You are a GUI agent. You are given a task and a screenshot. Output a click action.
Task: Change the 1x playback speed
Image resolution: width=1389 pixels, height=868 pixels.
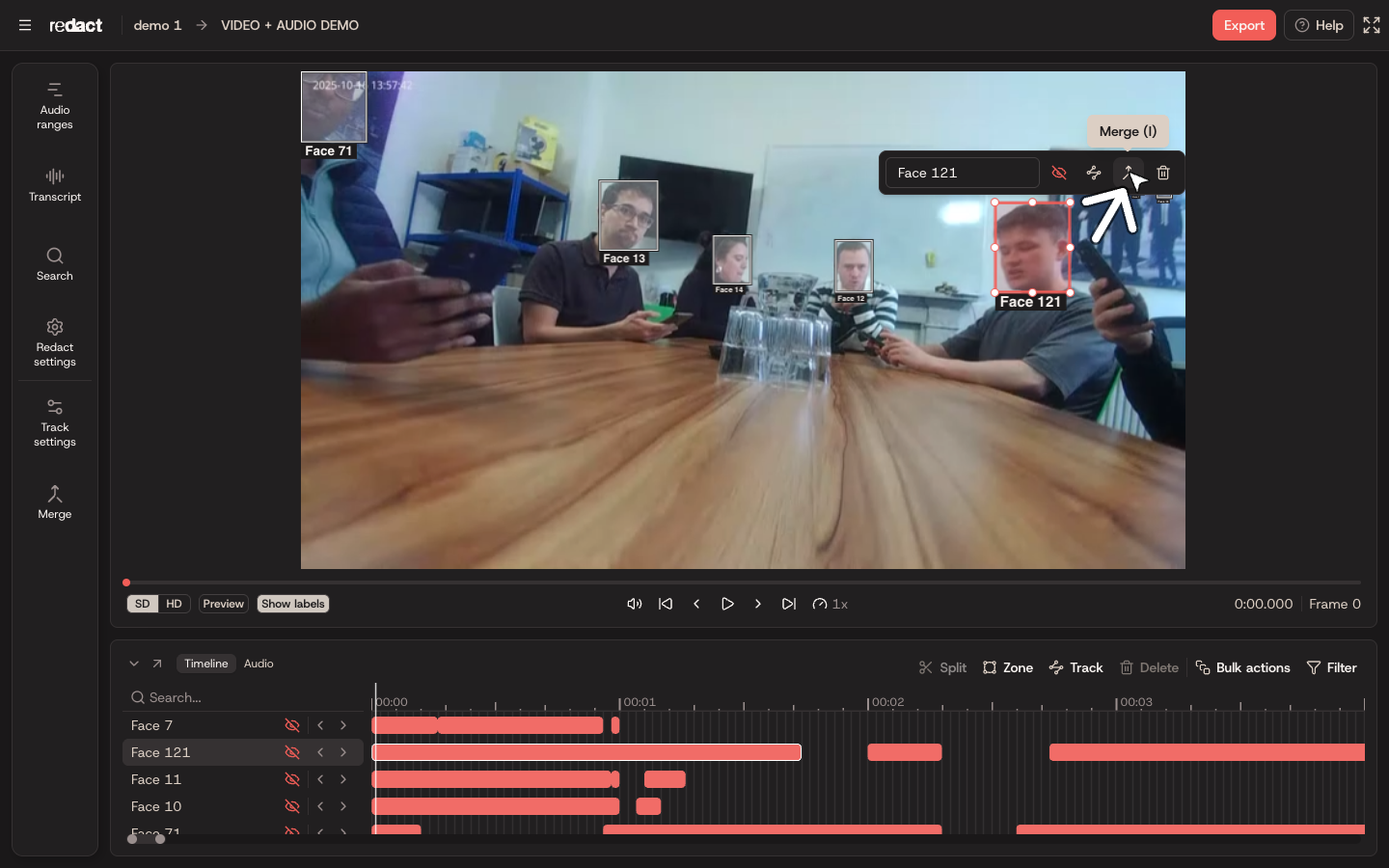(831, 604)
